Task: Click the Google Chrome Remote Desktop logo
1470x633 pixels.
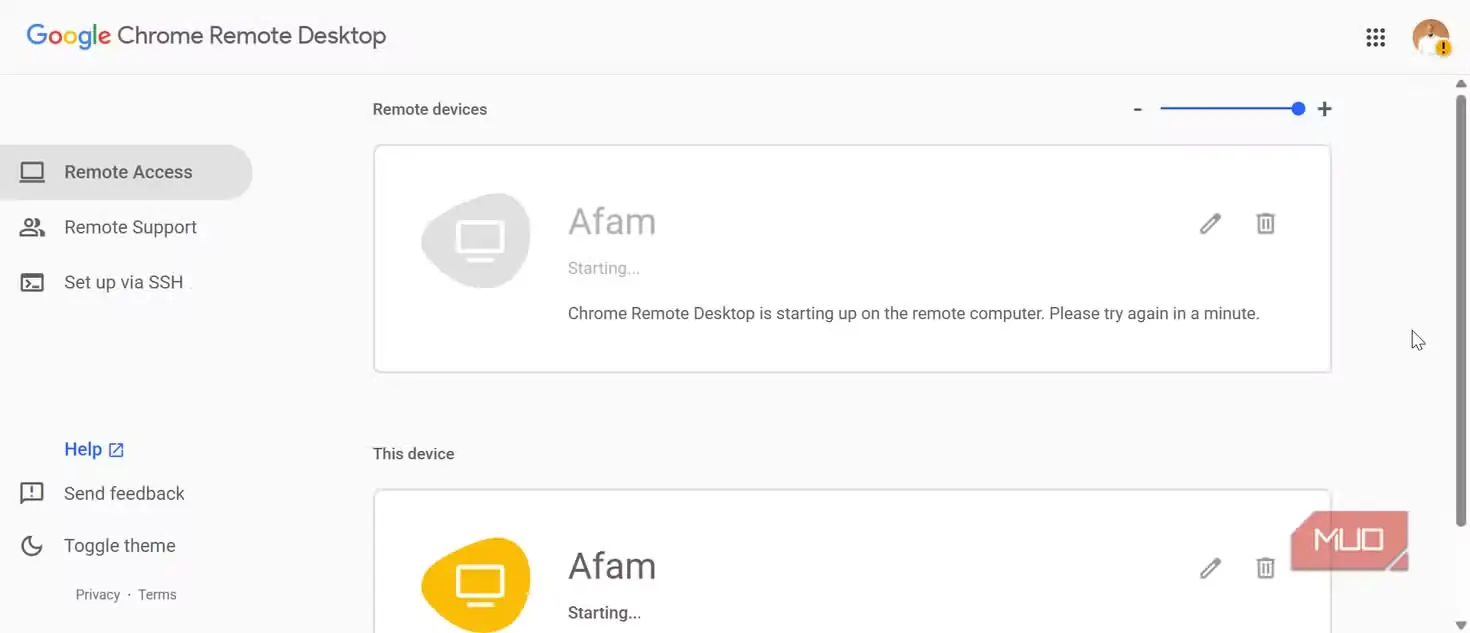Action: 206,36
